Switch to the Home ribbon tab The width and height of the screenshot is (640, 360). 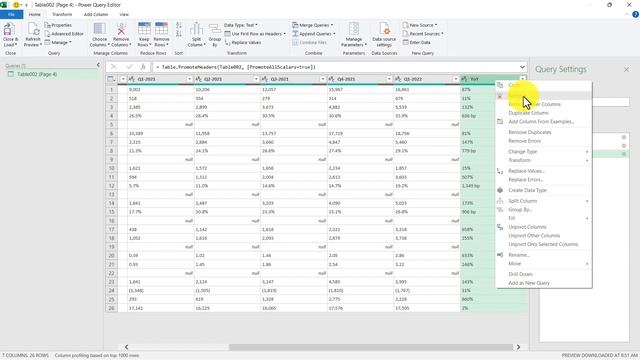pyautogui.click(x=35, y=14)
